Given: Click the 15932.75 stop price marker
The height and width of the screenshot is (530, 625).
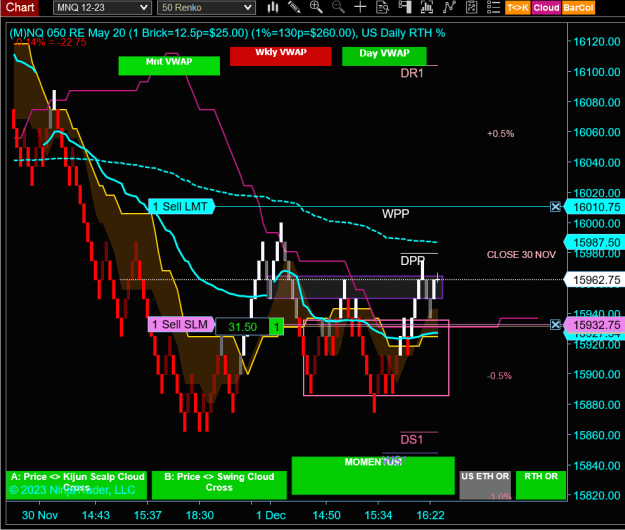Looking at the screenshot, I should point(594,325).
